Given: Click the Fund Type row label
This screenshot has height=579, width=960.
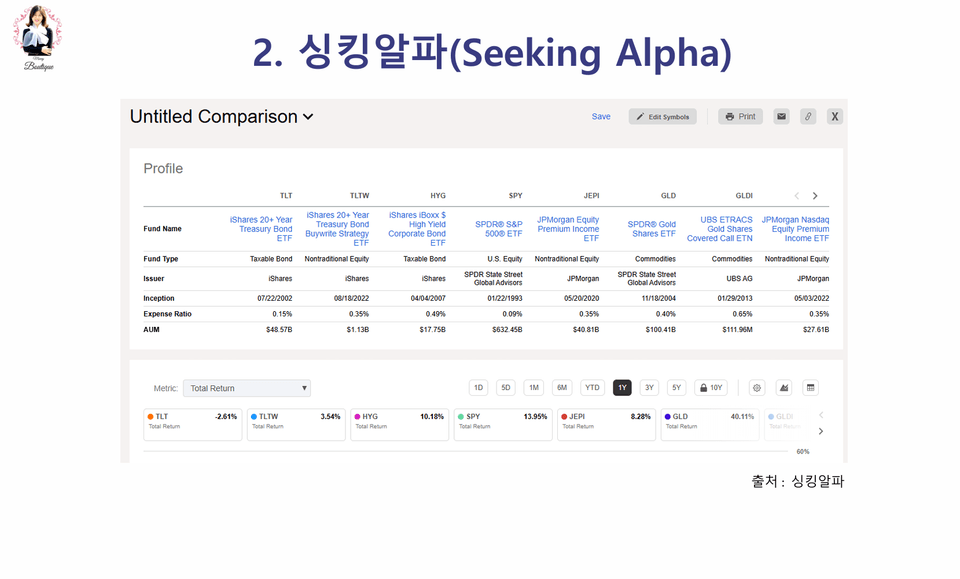Looking at the screenshot, I should click(161, 259).
